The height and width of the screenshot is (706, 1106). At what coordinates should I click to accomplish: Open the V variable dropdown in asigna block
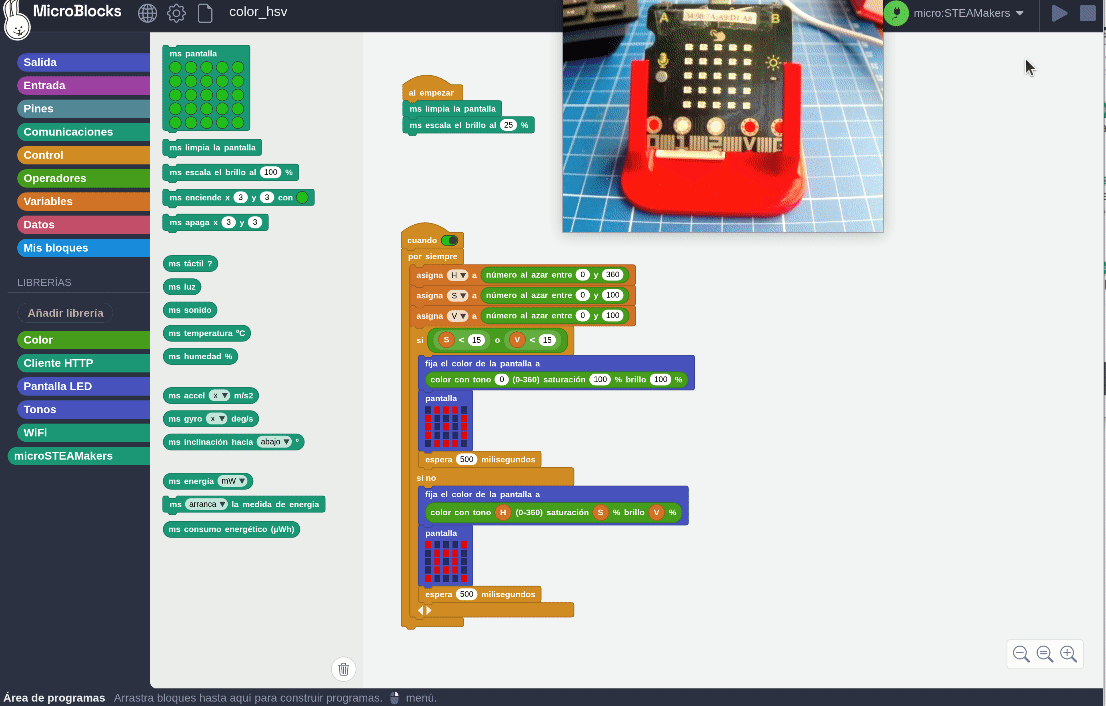[457, 316]
